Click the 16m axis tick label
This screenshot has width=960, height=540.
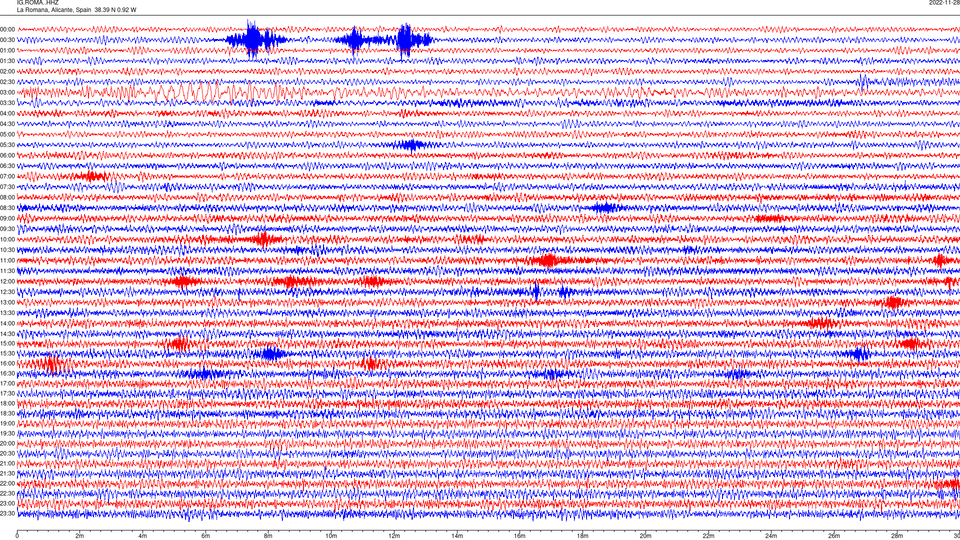pyautogui.click(x=520, y=536)
